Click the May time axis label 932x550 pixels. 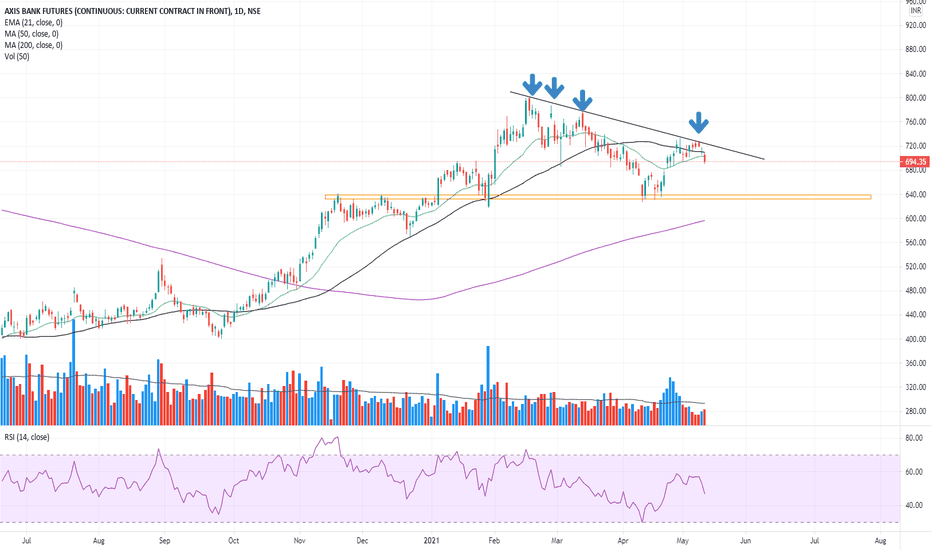pos(682,540)
